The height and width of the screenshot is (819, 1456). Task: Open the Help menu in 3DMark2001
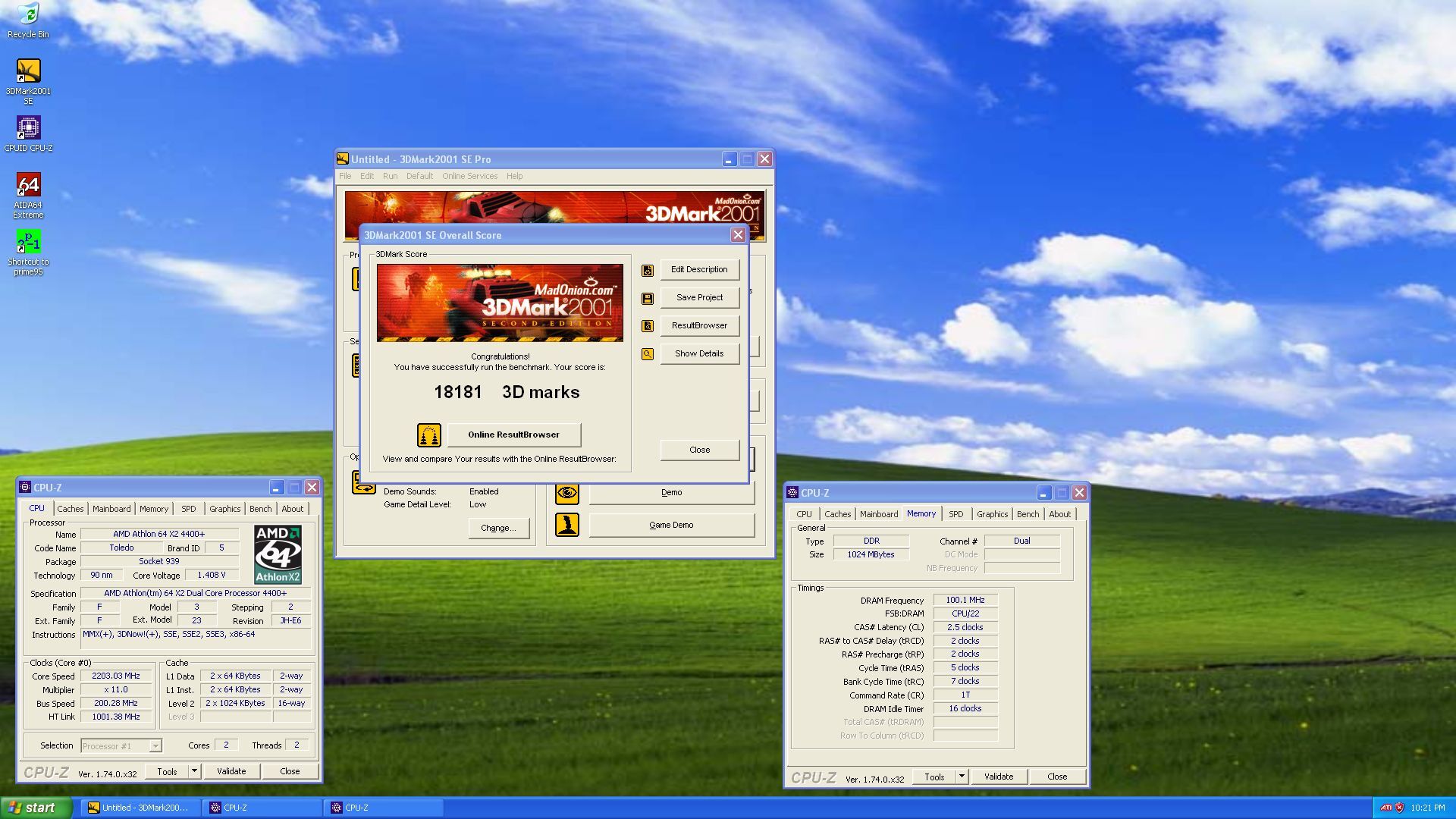tap(514, 176)
